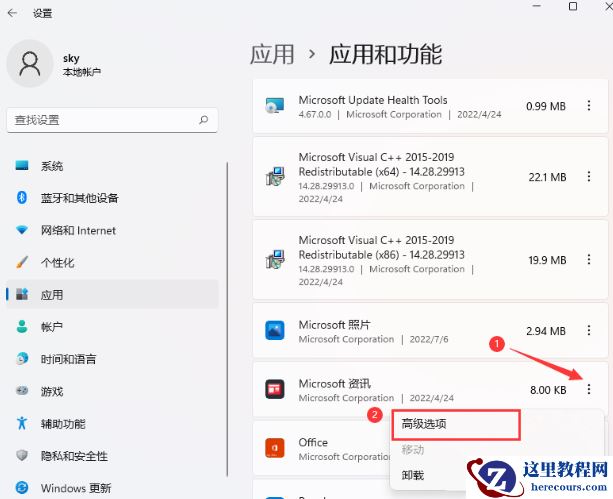Screen dimensions: 613x499
Task: Open 网络和 Internet settings
Action: click(112, 230)
